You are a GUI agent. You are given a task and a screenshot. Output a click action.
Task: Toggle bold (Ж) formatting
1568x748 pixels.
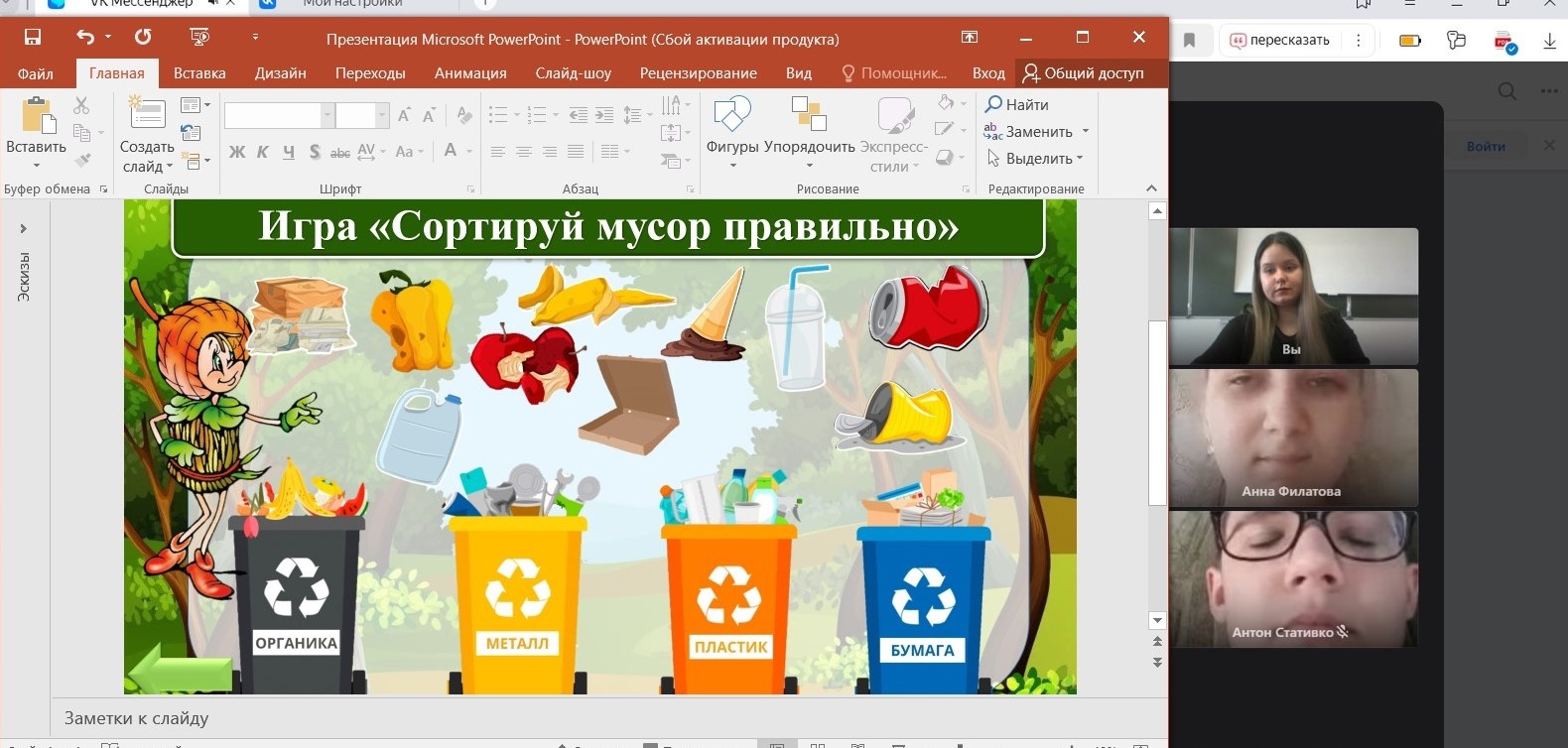(237, 152)
